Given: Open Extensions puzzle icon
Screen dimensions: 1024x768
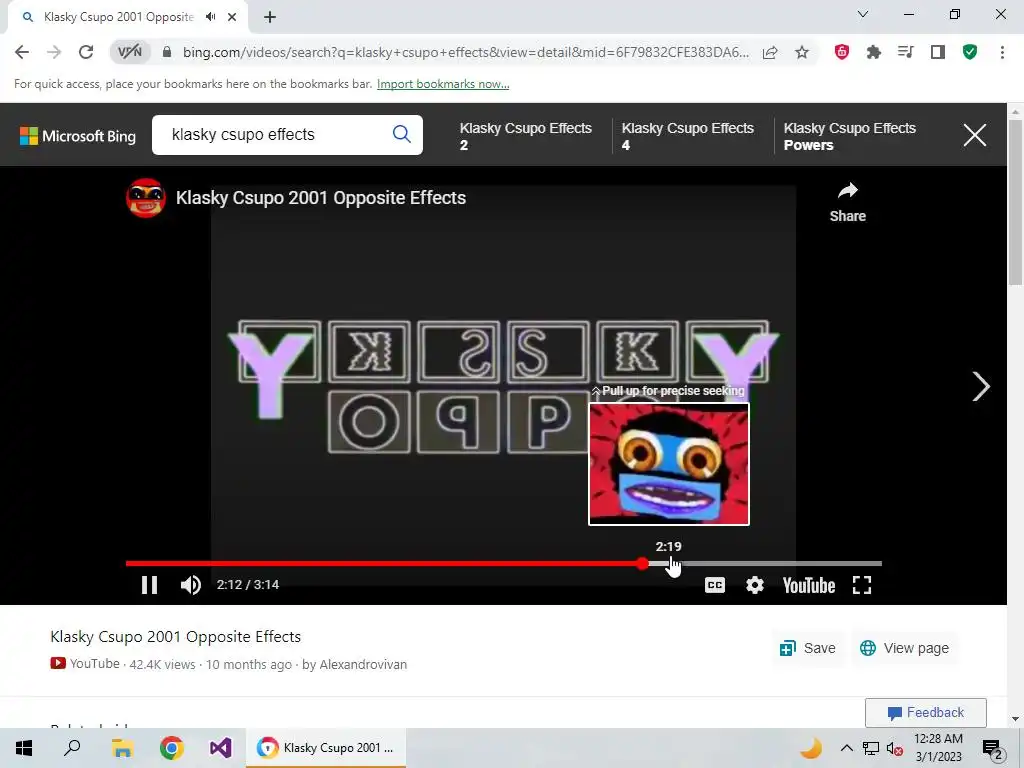Looking at the screenshot, I should coord(873,52).
